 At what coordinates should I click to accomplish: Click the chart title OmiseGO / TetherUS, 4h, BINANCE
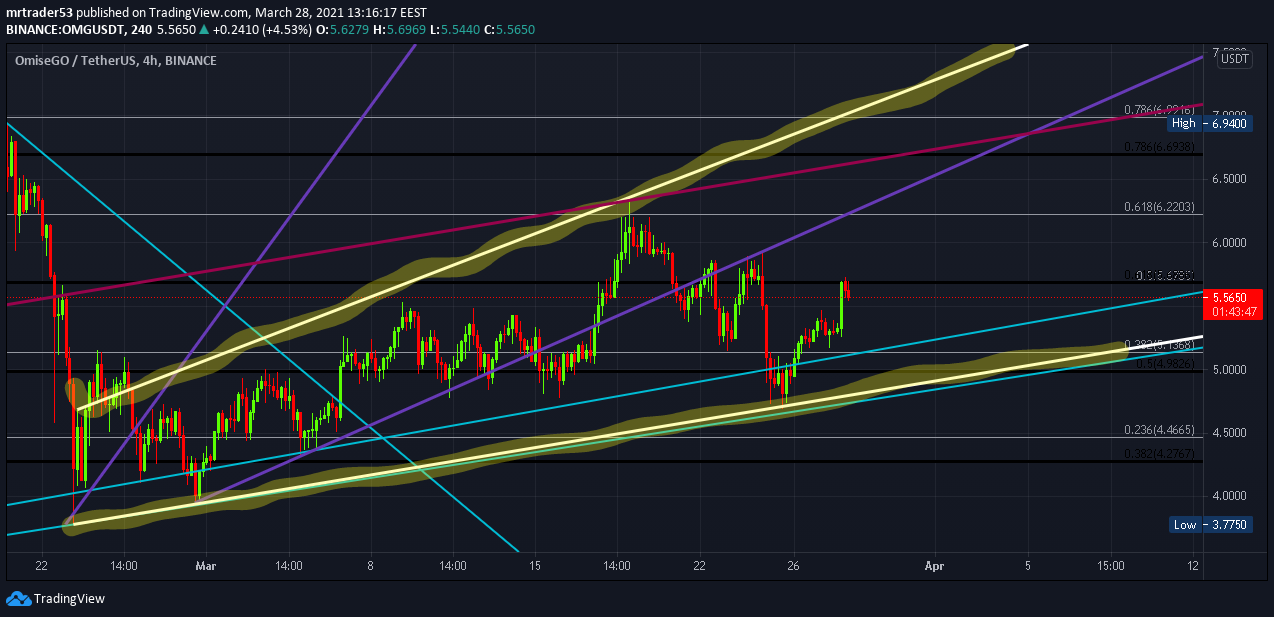(116, 60)
